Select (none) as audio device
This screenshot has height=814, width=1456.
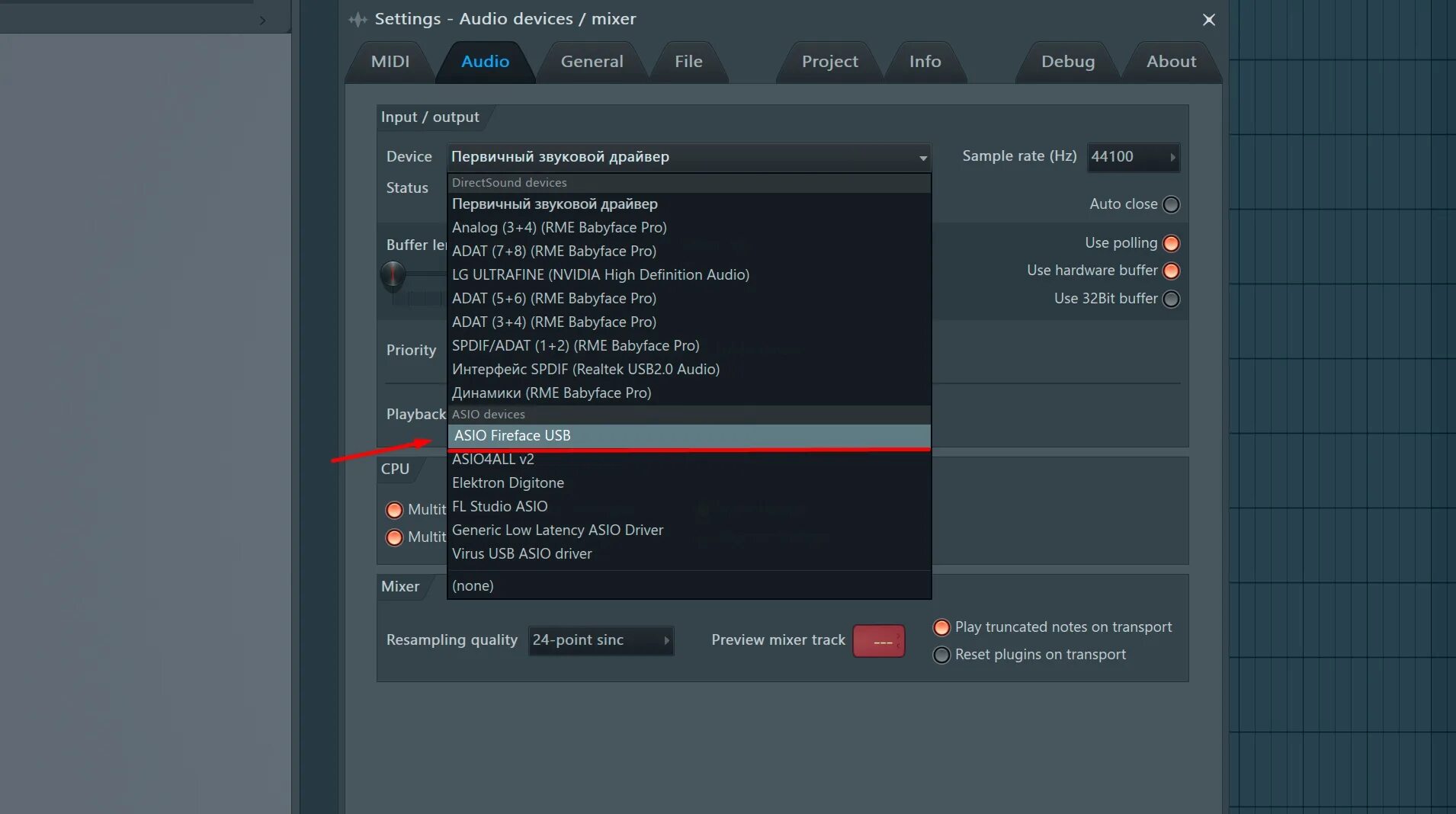[688, 586]
